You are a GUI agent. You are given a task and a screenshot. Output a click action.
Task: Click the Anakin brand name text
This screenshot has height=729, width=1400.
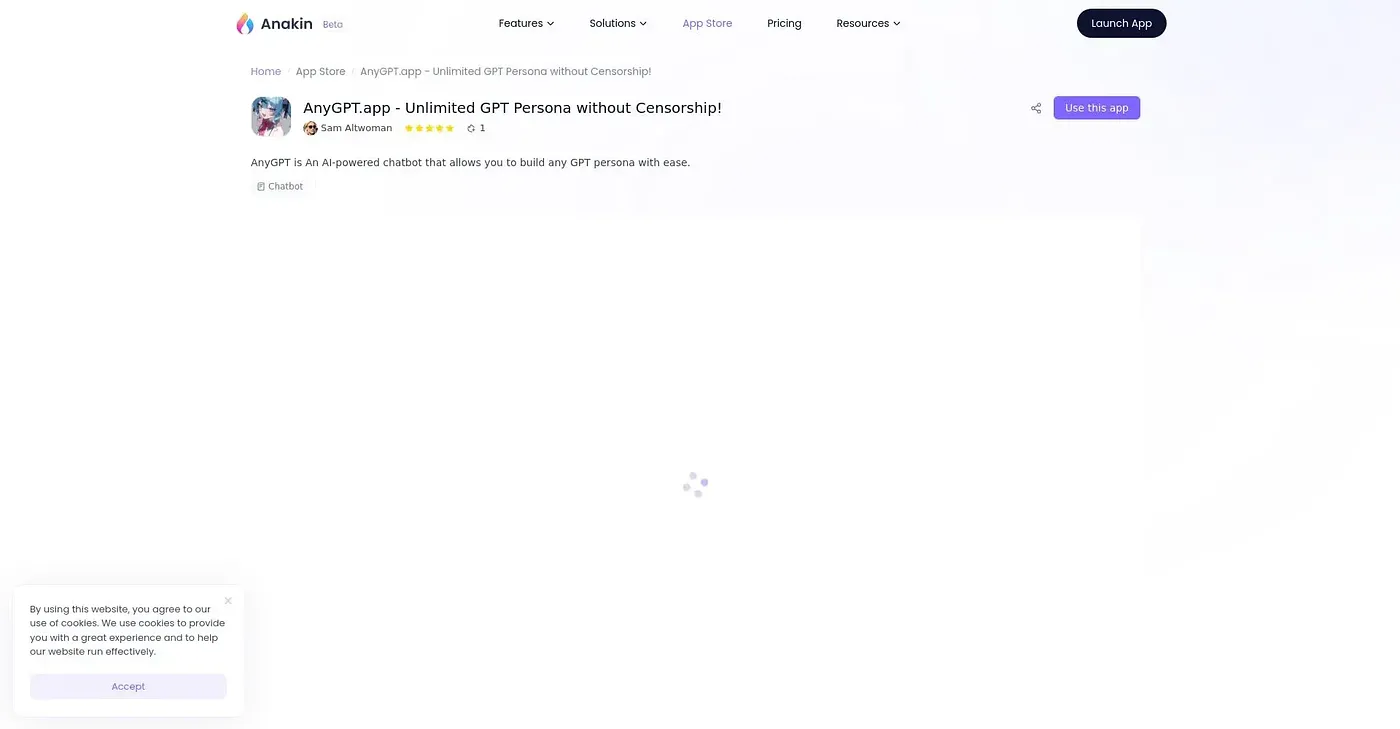coord(287,24)
